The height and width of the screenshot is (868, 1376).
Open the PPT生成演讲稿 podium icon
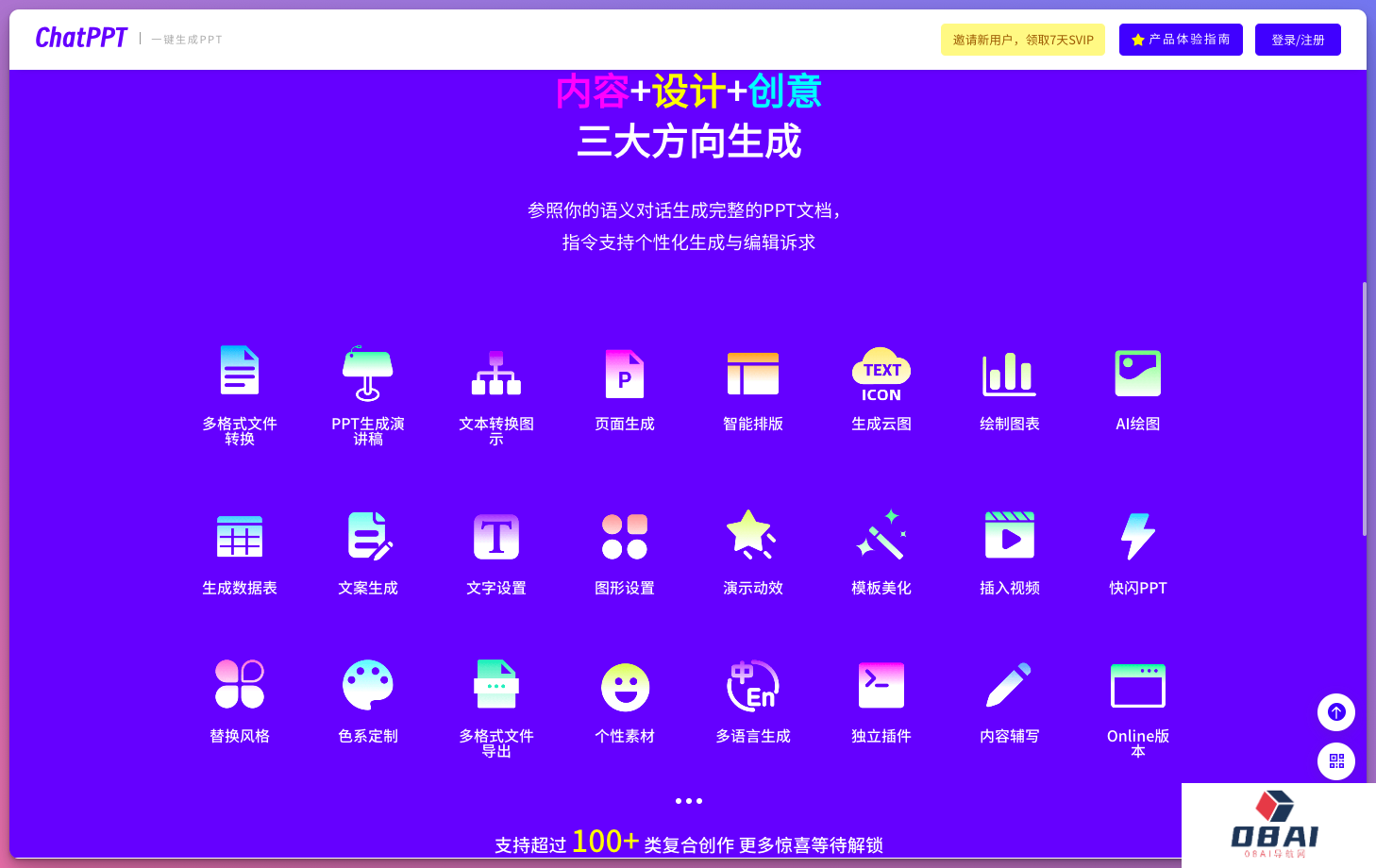tap(368, 373)
